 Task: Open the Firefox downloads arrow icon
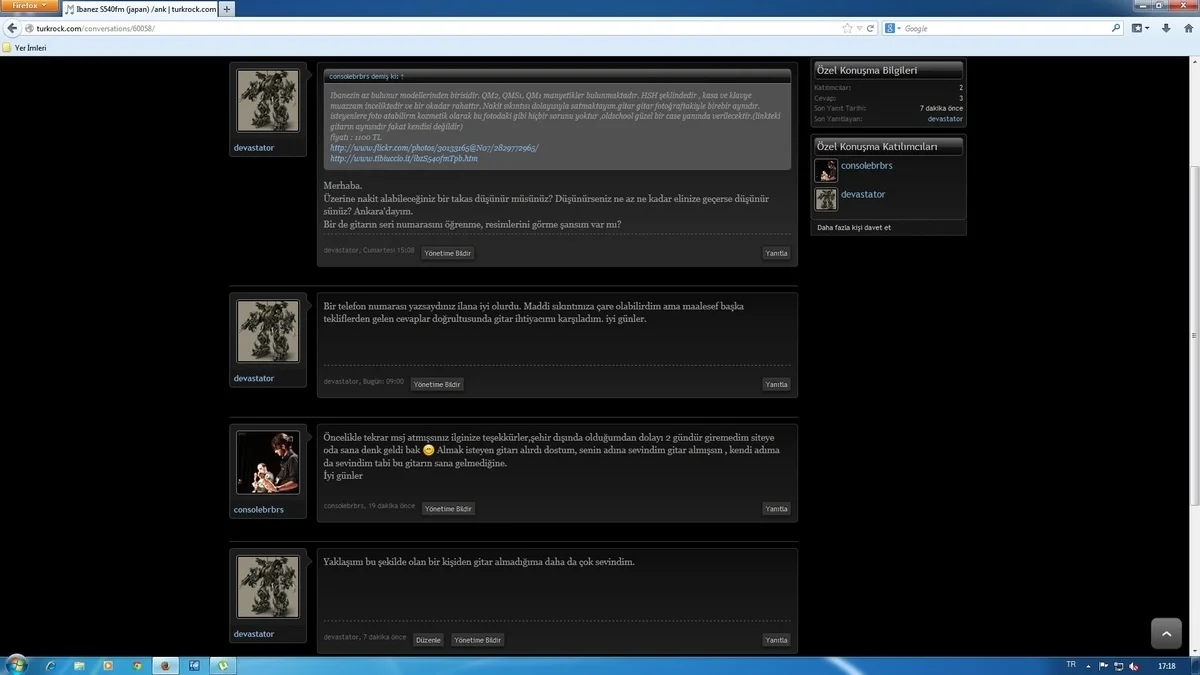(x=1166, y=28)
